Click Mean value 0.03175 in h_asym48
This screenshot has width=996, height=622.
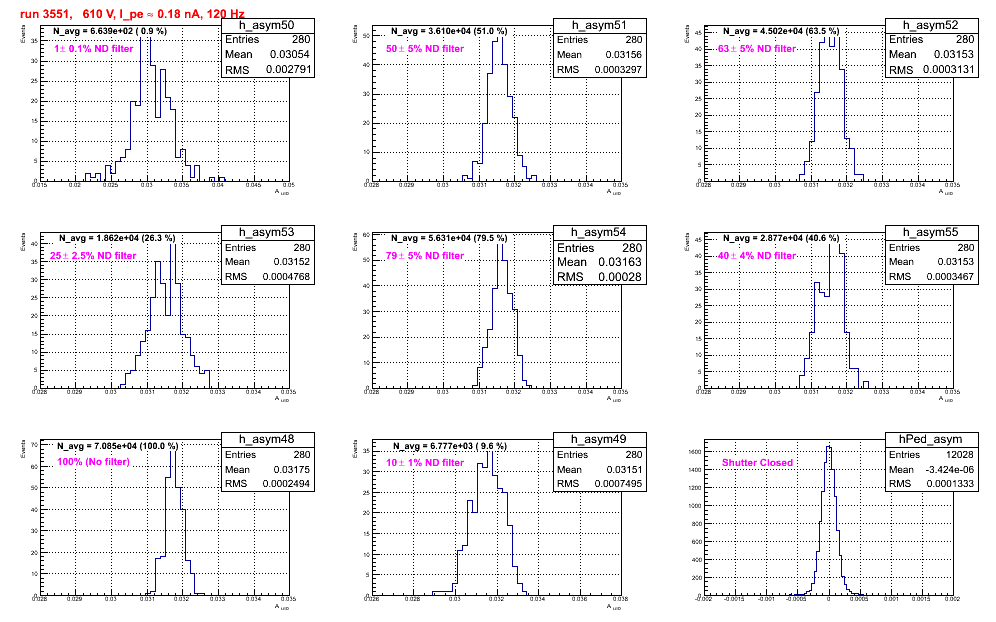292,470
